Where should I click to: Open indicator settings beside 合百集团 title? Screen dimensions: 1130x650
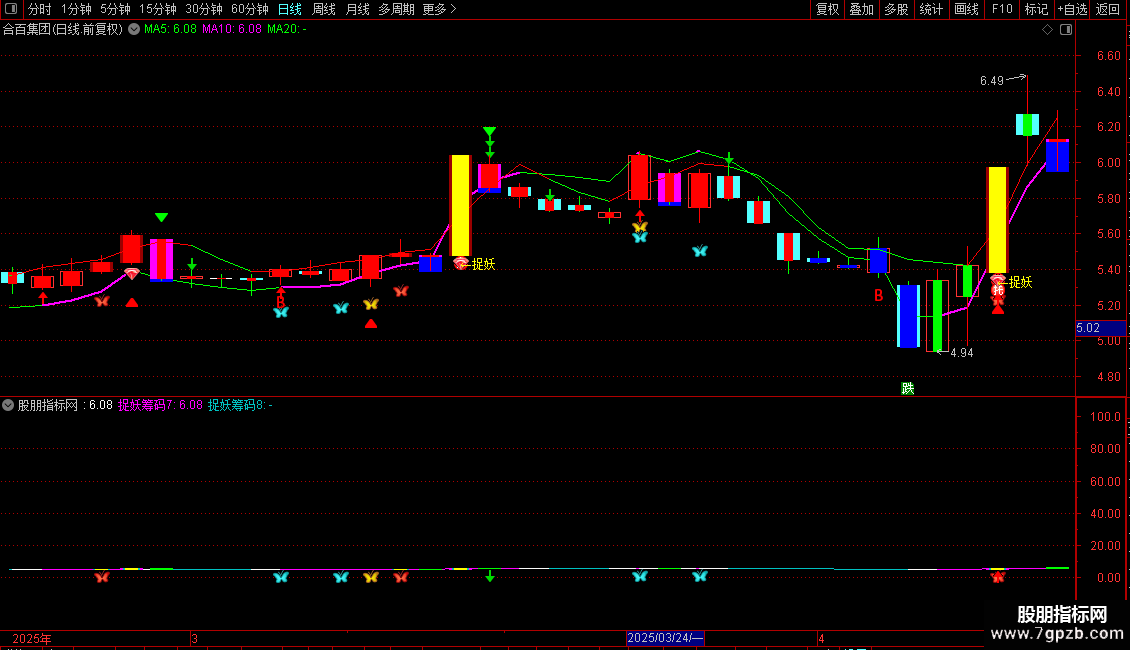tap(134, 30)
